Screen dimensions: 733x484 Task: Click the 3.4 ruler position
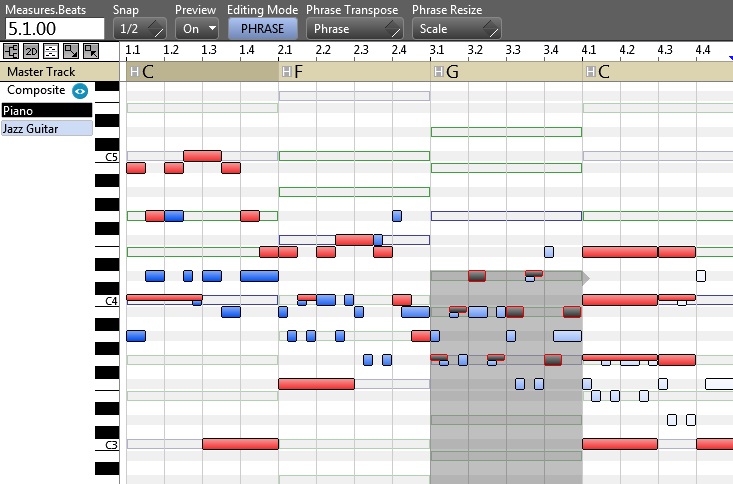click(x=551, y=50)
